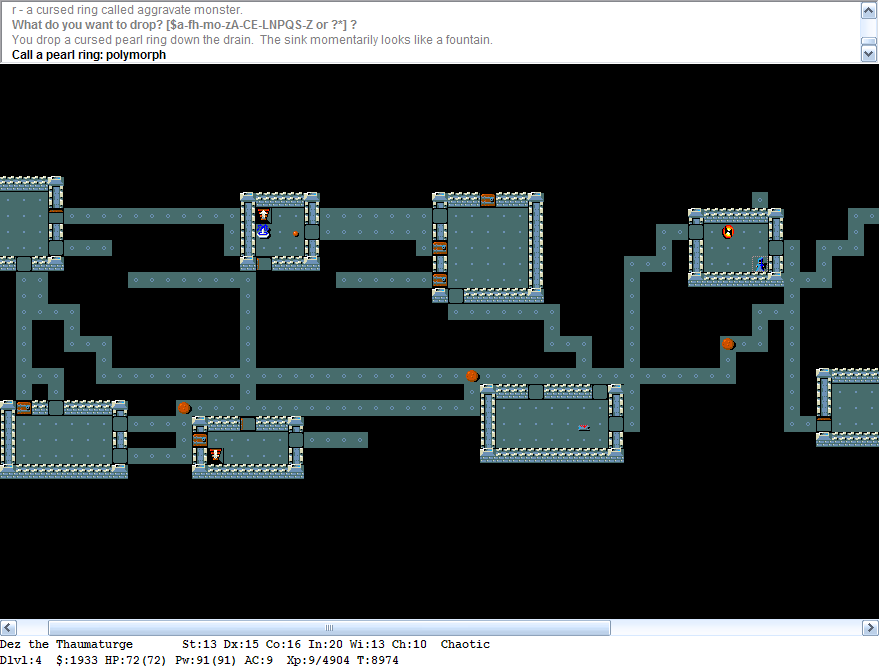The image size is (879, 668).
Task: Click the 'Call a pearl ring: polymorph' prompt
Action: pyautogui.click(x=89, y=55)
